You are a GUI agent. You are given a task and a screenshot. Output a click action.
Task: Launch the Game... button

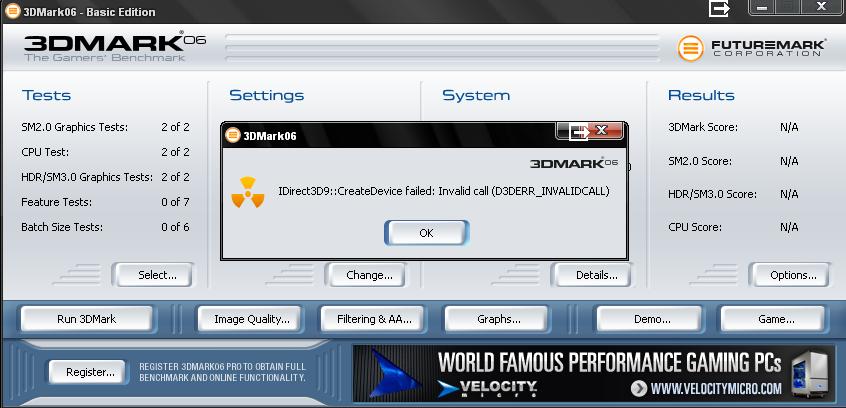pyautogui.click(x=775, y=319)
